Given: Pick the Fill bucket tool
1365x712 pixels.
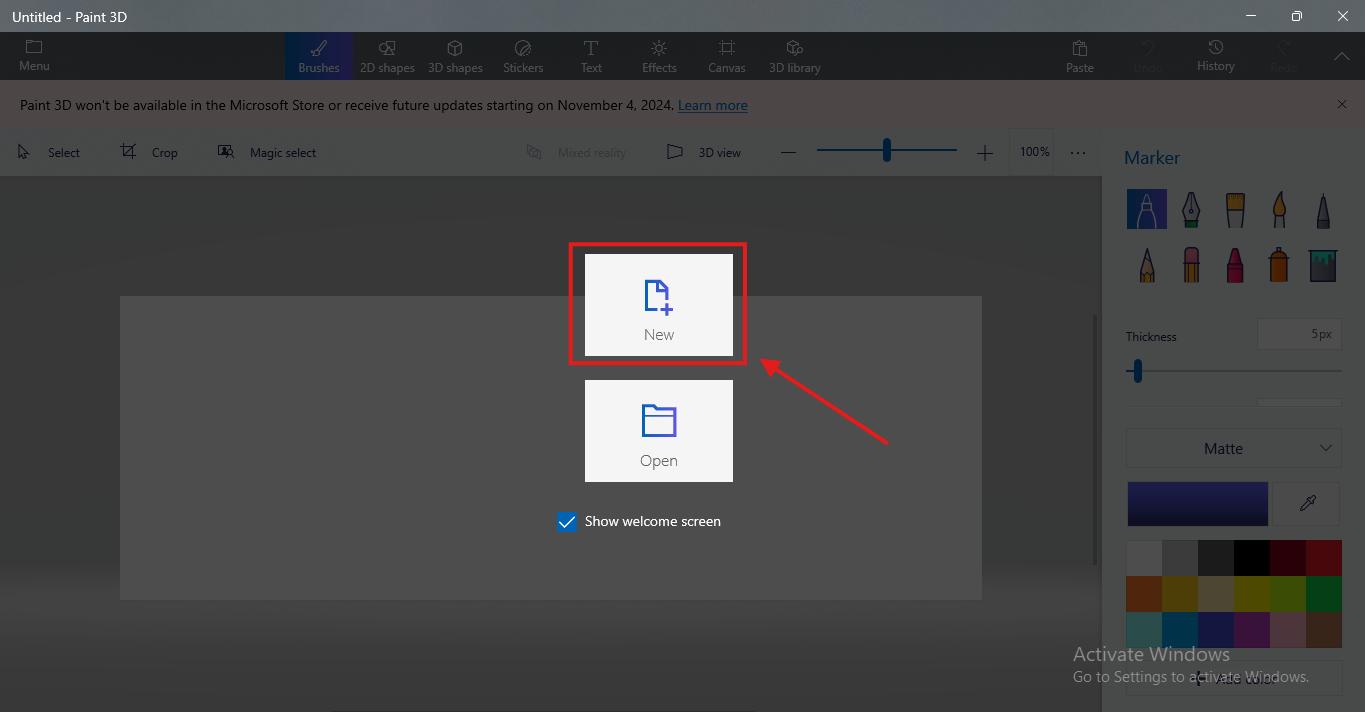Looking at the screenshot, I should point(1323,265).
